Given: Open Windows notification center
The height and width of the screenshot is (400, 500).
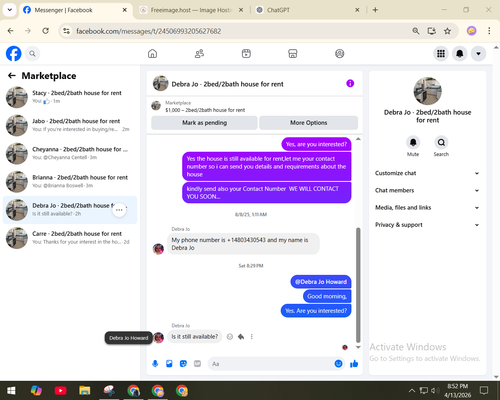Looking at the screenshot, I should tap(484, 390).
